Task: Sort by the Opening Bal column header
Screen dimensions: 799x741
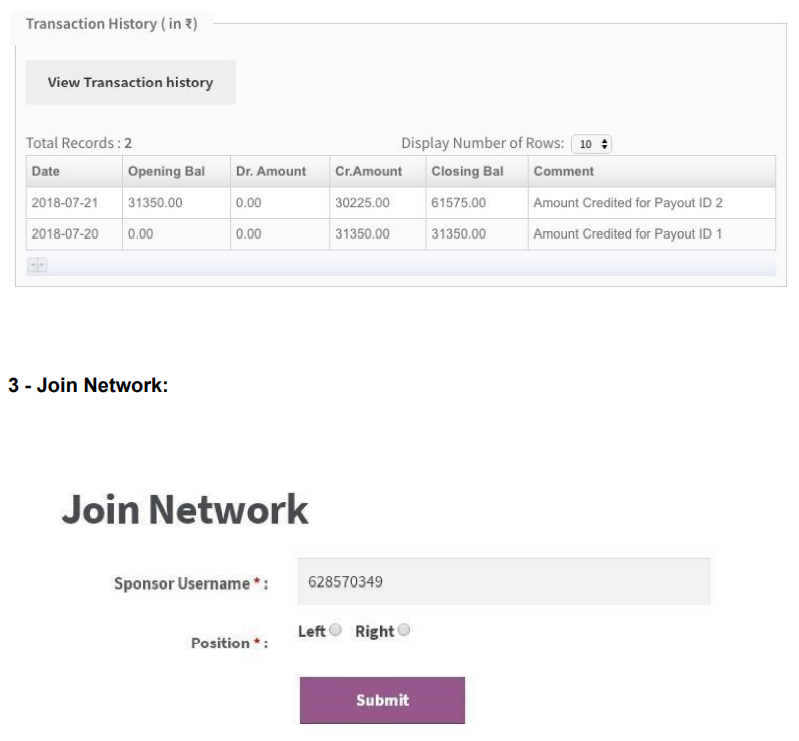Action: click(x=176, y=171)
